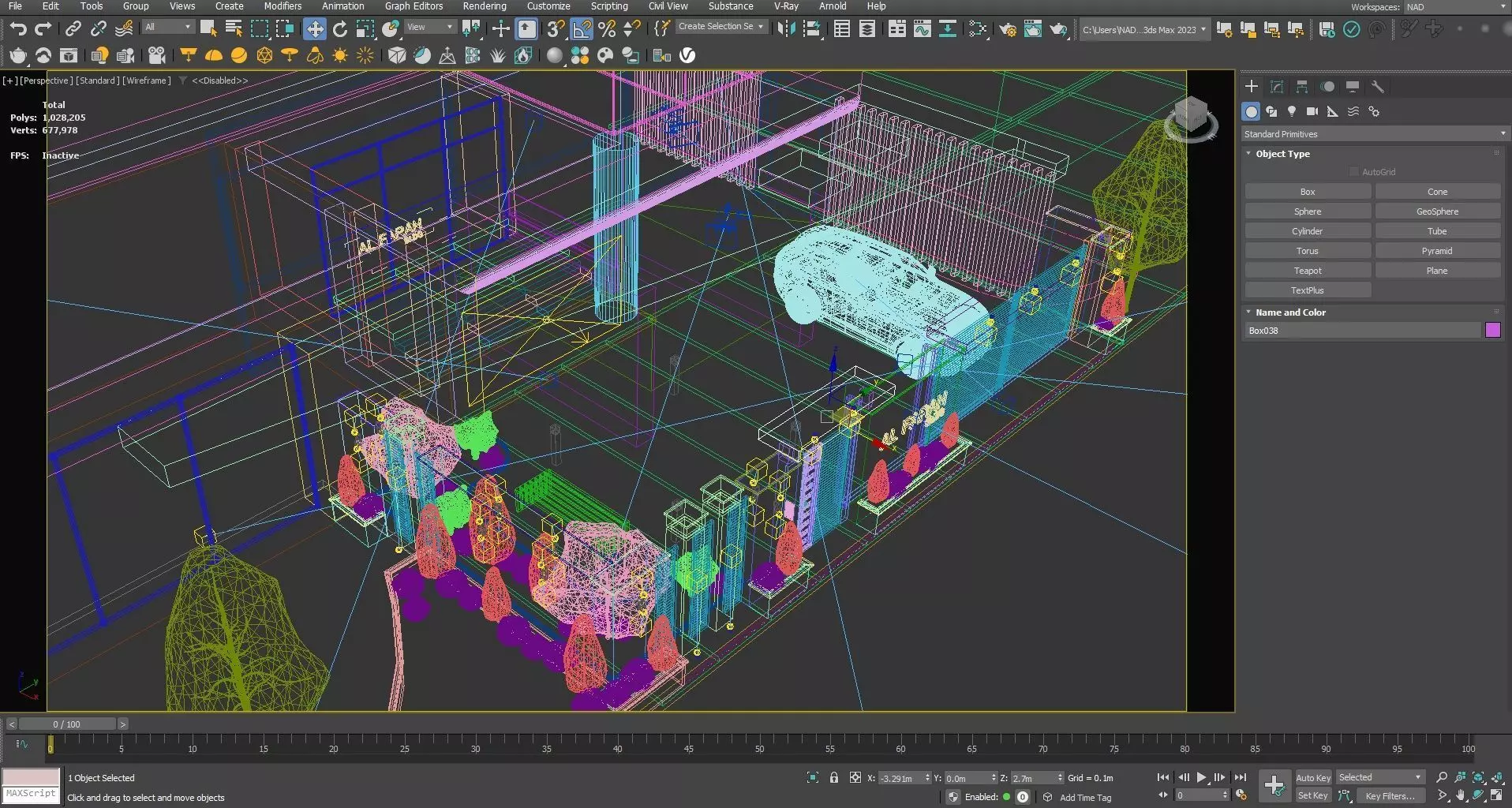
Task: Open the Create Selection Set dropdown
Action: click(x=721, y=27)
